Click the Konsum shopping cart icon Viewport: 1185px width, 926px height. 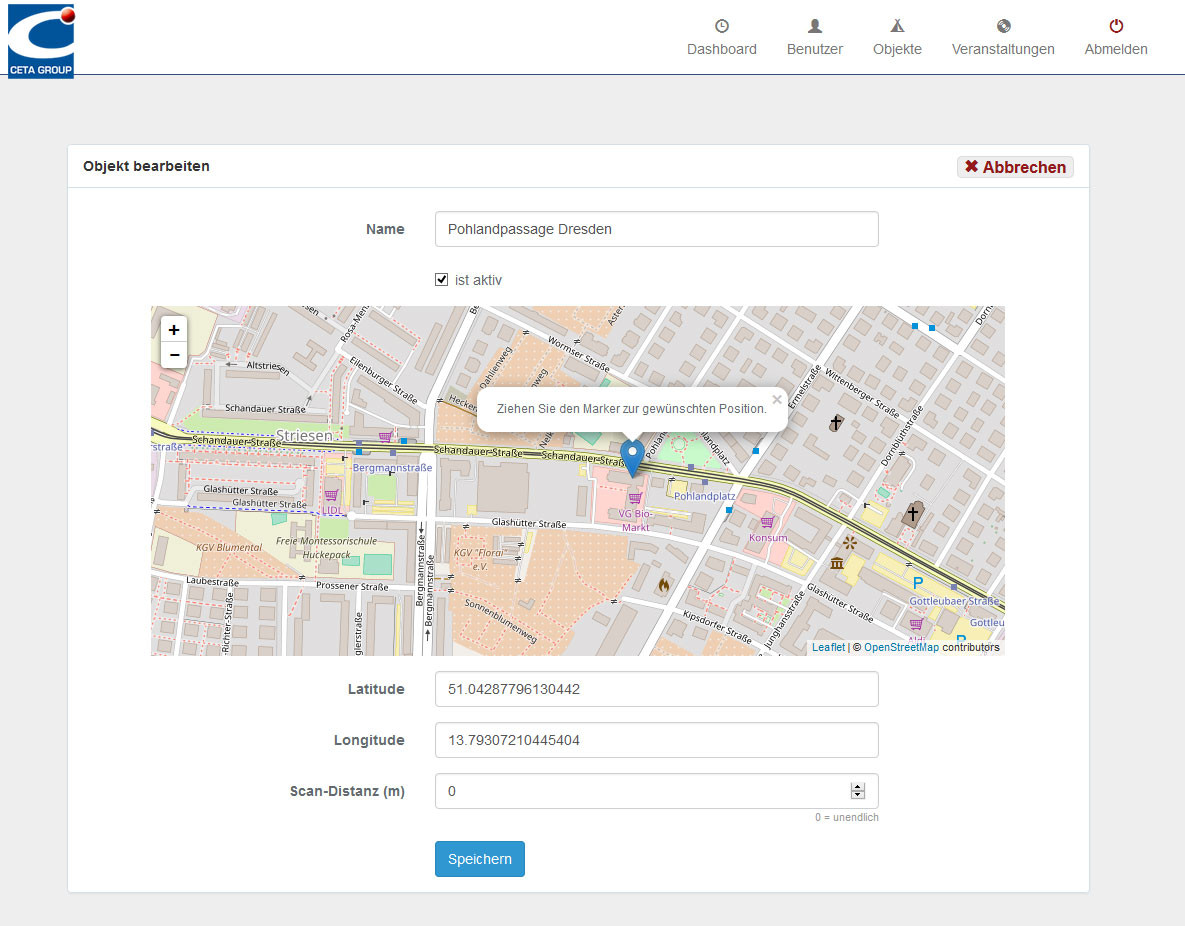(x=767, y=522)
